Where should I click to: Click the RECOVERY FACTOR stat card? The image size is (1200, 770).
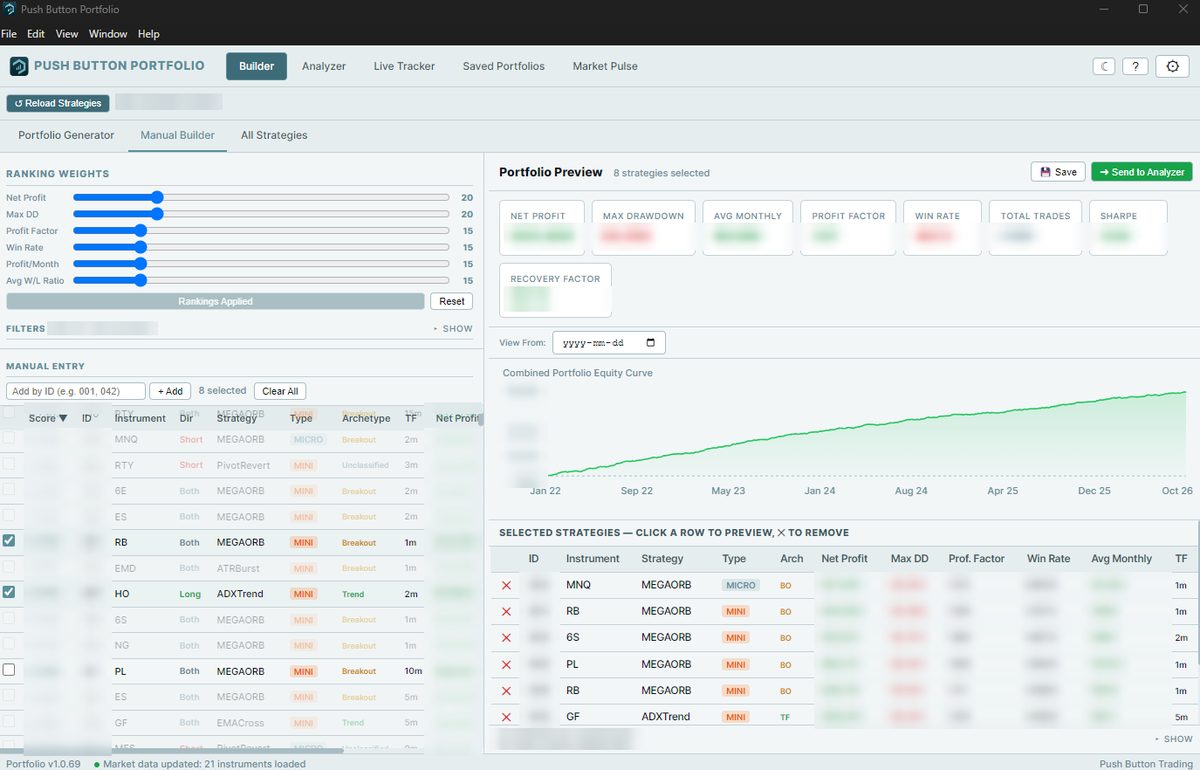[555, 291]
